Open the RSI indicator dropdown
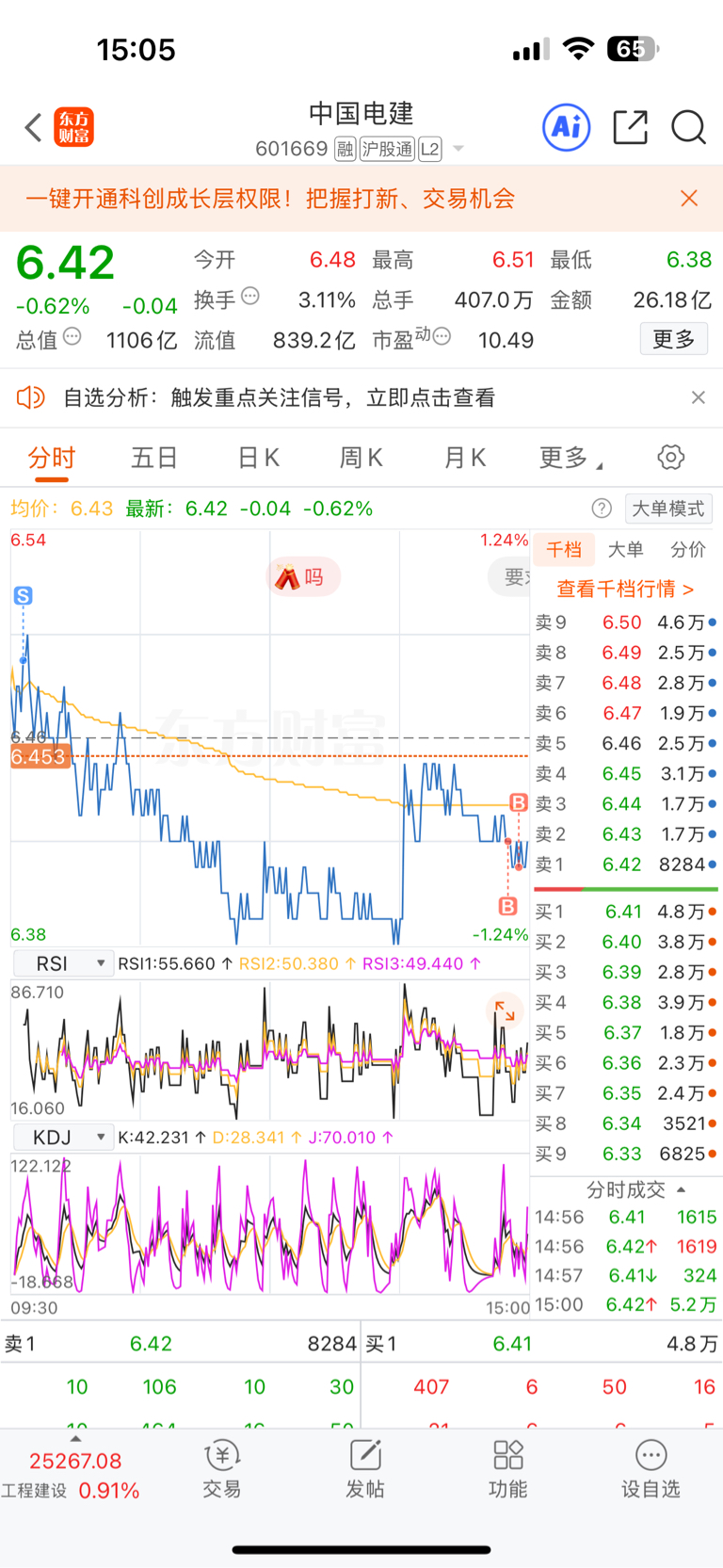 point(63,963)
